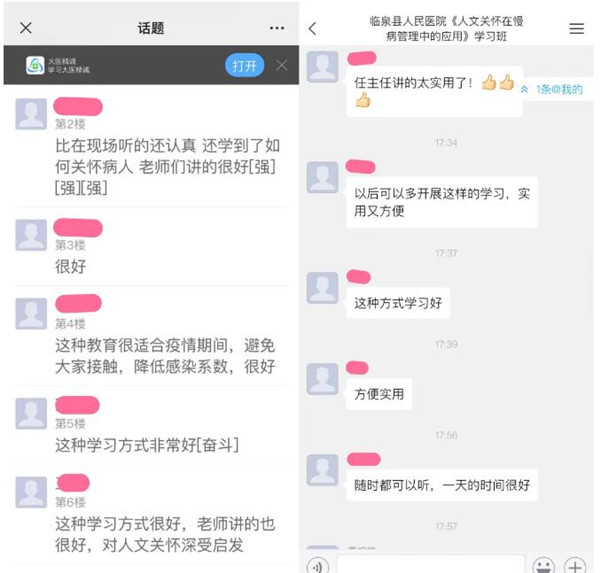Screen dimensions: 600x573
Task: Click the blue 打开 button
Action: tap(245, 65)
